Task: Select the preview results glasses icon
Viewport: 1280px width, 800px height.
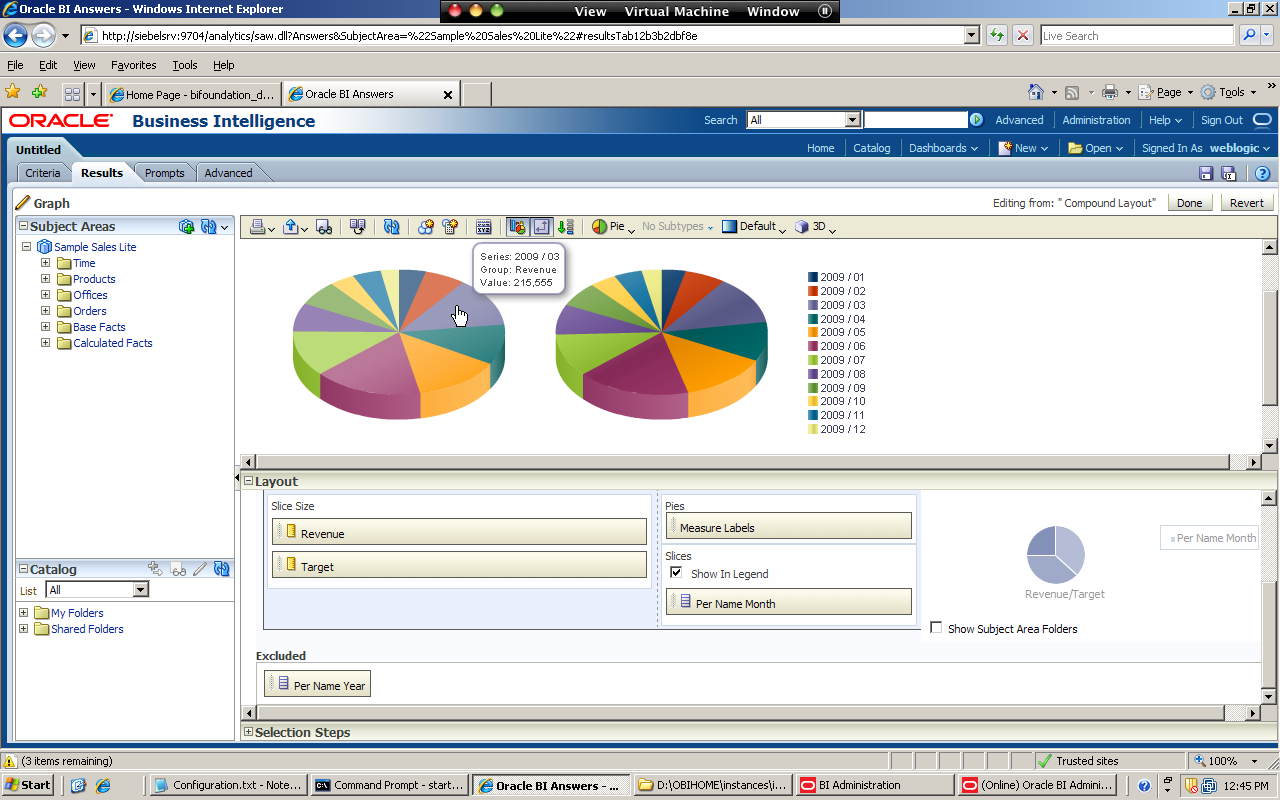Action: click(x=323, y=227)
